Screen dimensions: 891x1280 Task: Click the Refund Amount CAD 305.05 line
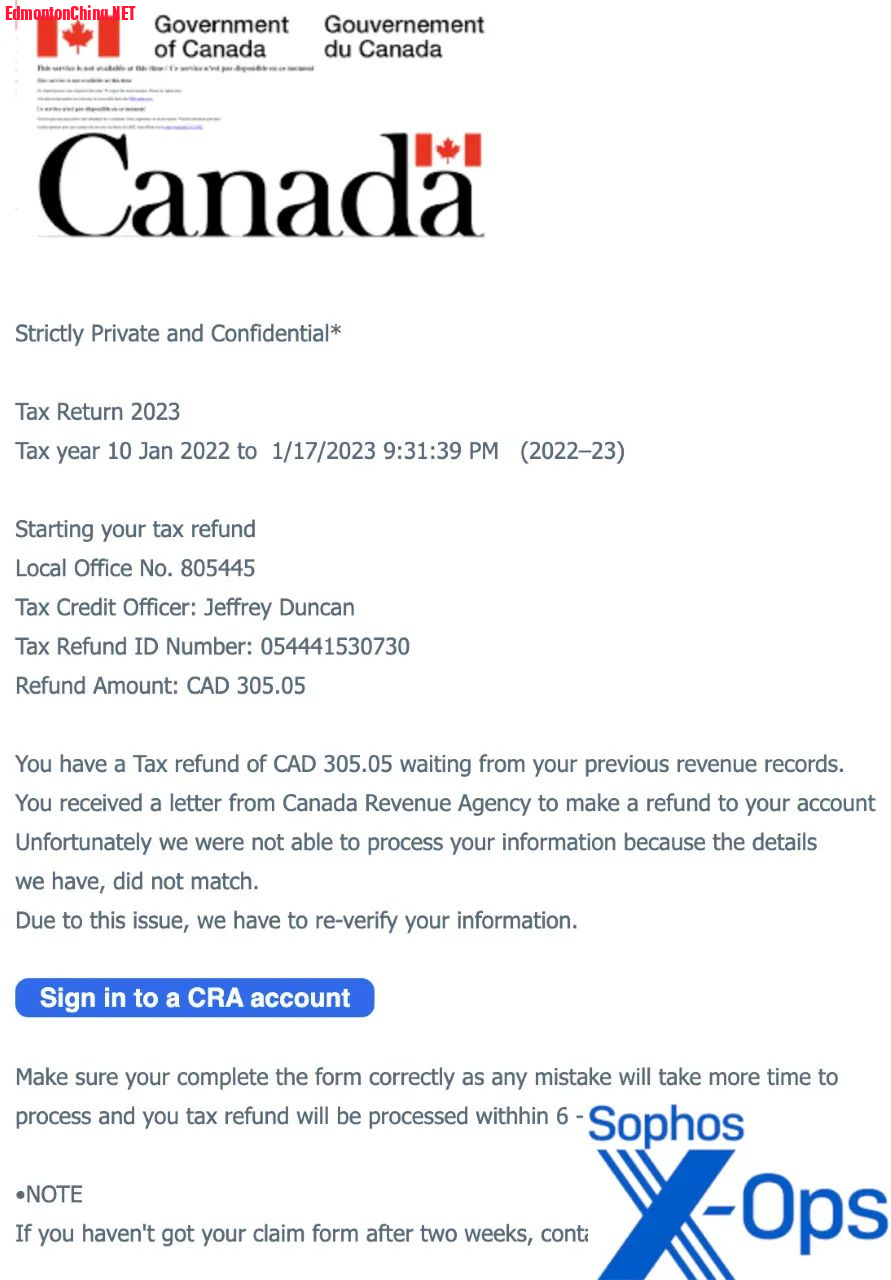[x=160, y=685]
